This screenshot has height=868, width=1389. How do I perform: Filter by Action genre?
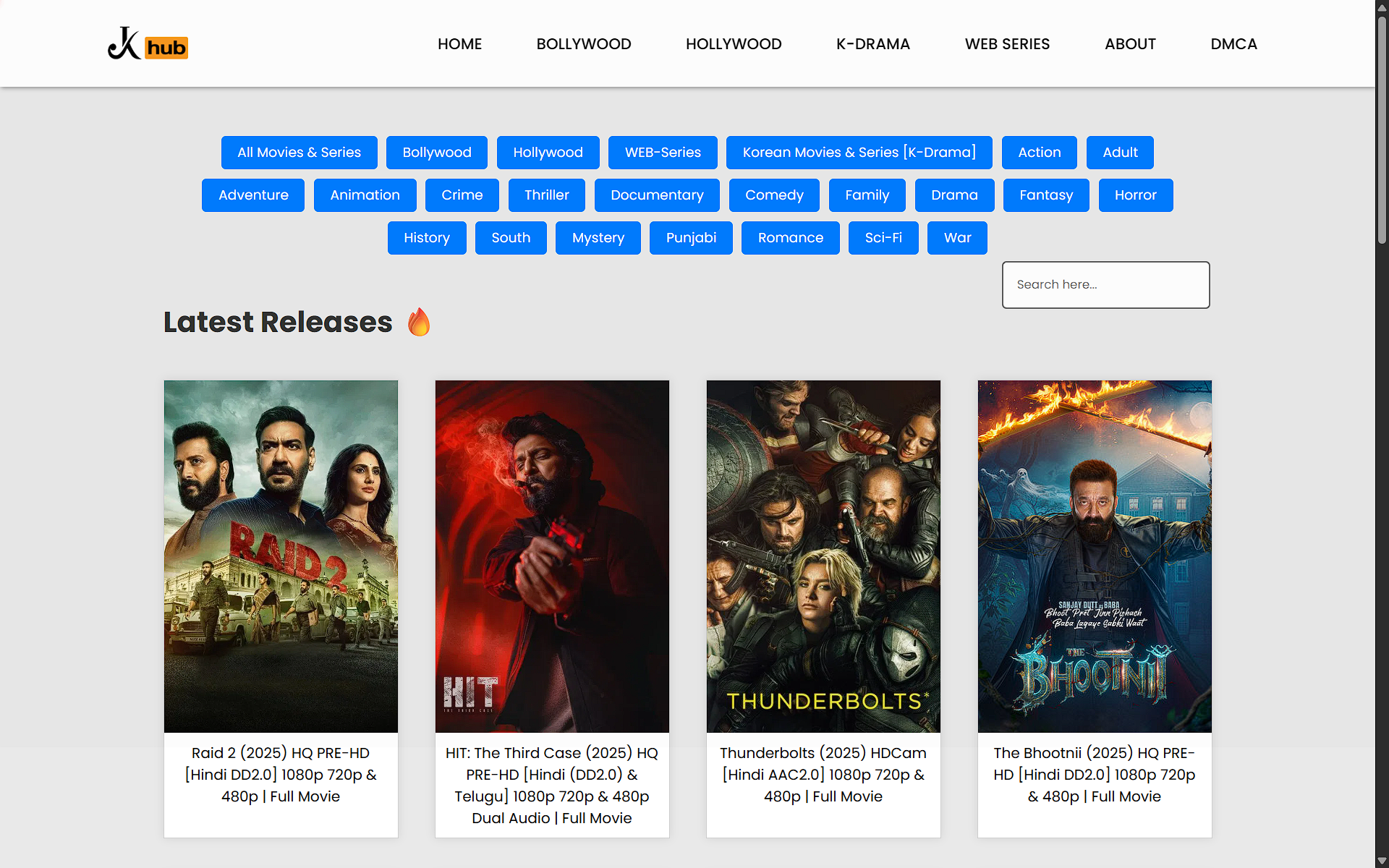[1039, 153]
